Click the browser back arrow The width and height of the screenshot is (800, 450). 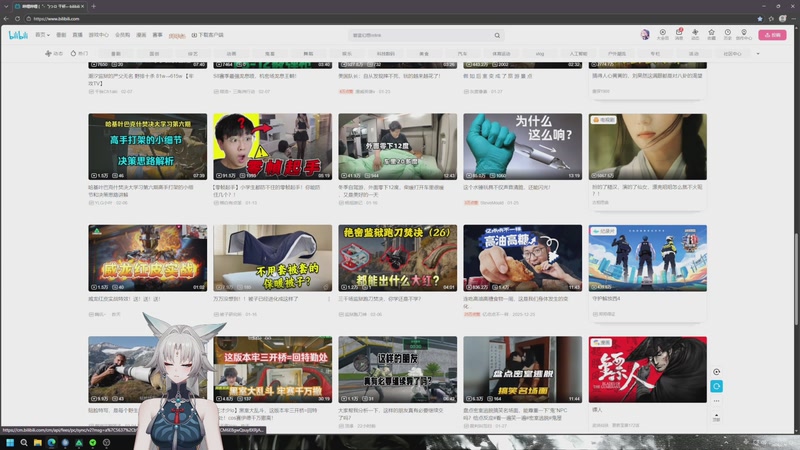pos(6,18)
